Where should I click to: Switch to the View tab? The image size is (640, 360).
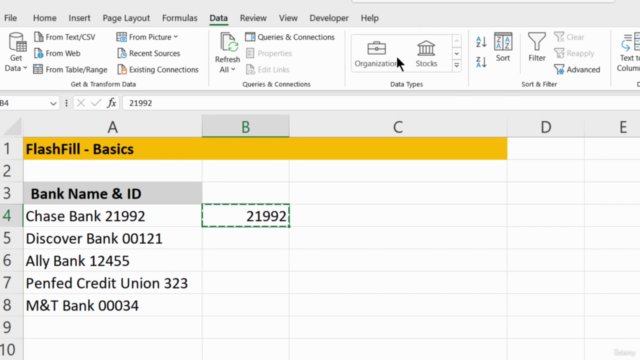[288, 18]
